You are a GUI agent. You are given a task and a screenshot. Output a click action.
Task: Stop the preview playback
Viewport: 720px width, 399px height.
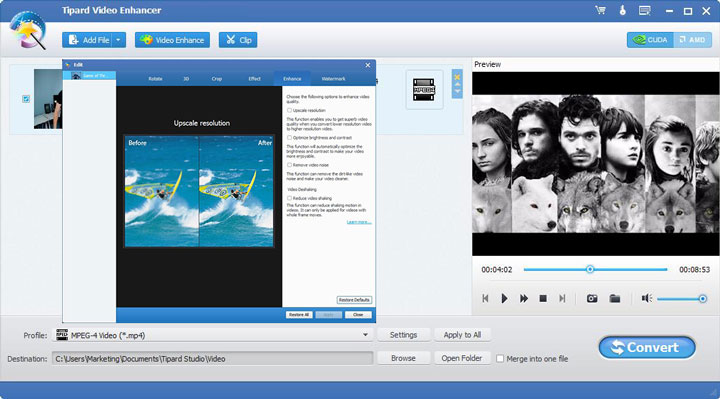pos(543,298)
